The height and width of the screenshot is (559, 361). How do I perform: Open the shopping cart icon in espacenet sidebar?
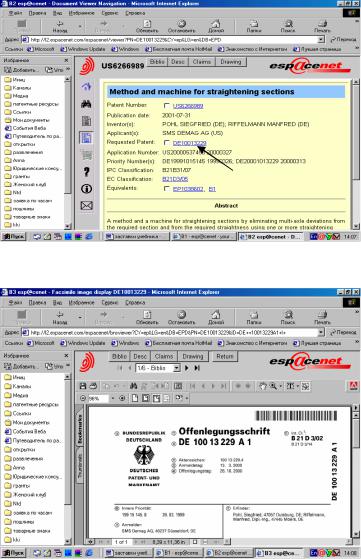point(86,155)
